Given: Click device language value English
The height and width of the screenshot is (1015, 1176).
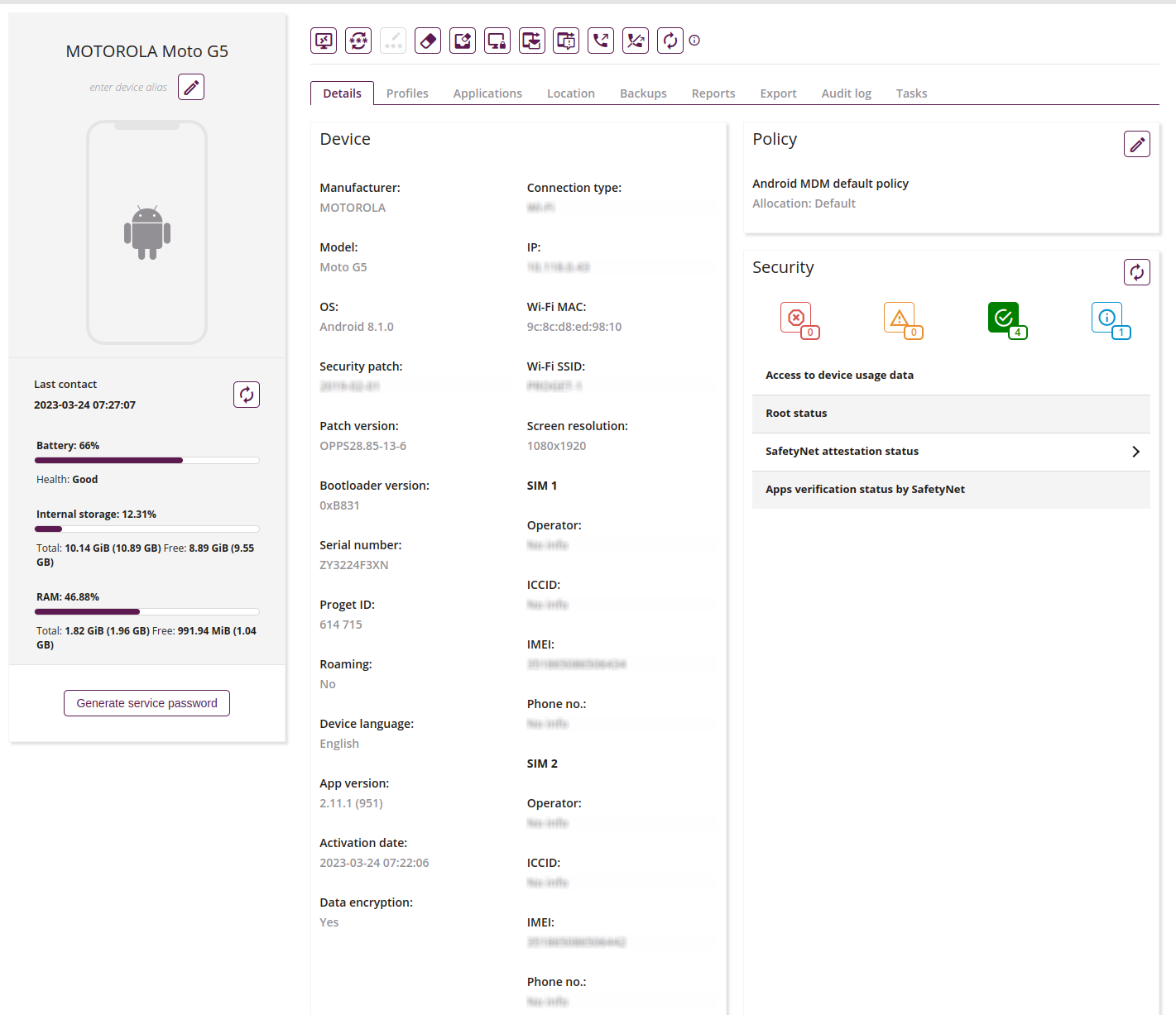Looking at the screenshot, I should [x=339, y=744].
